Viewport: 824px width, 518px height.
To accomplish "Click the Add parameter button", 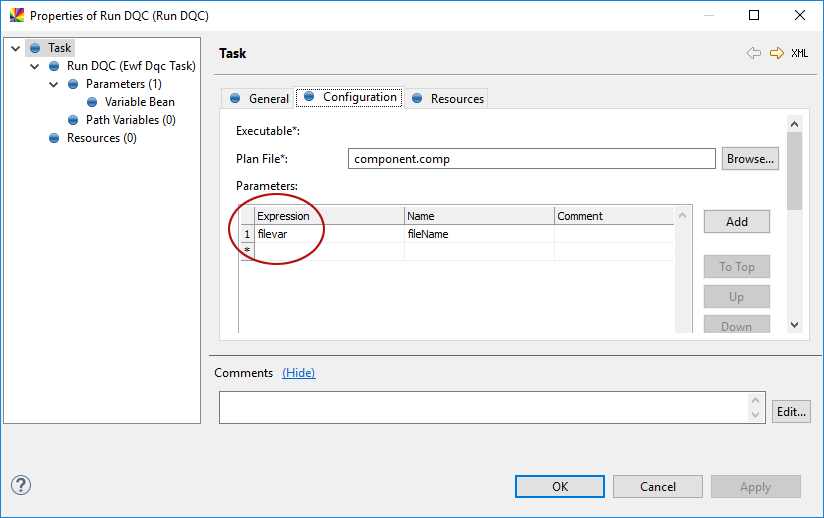I will tap(736, 221).
